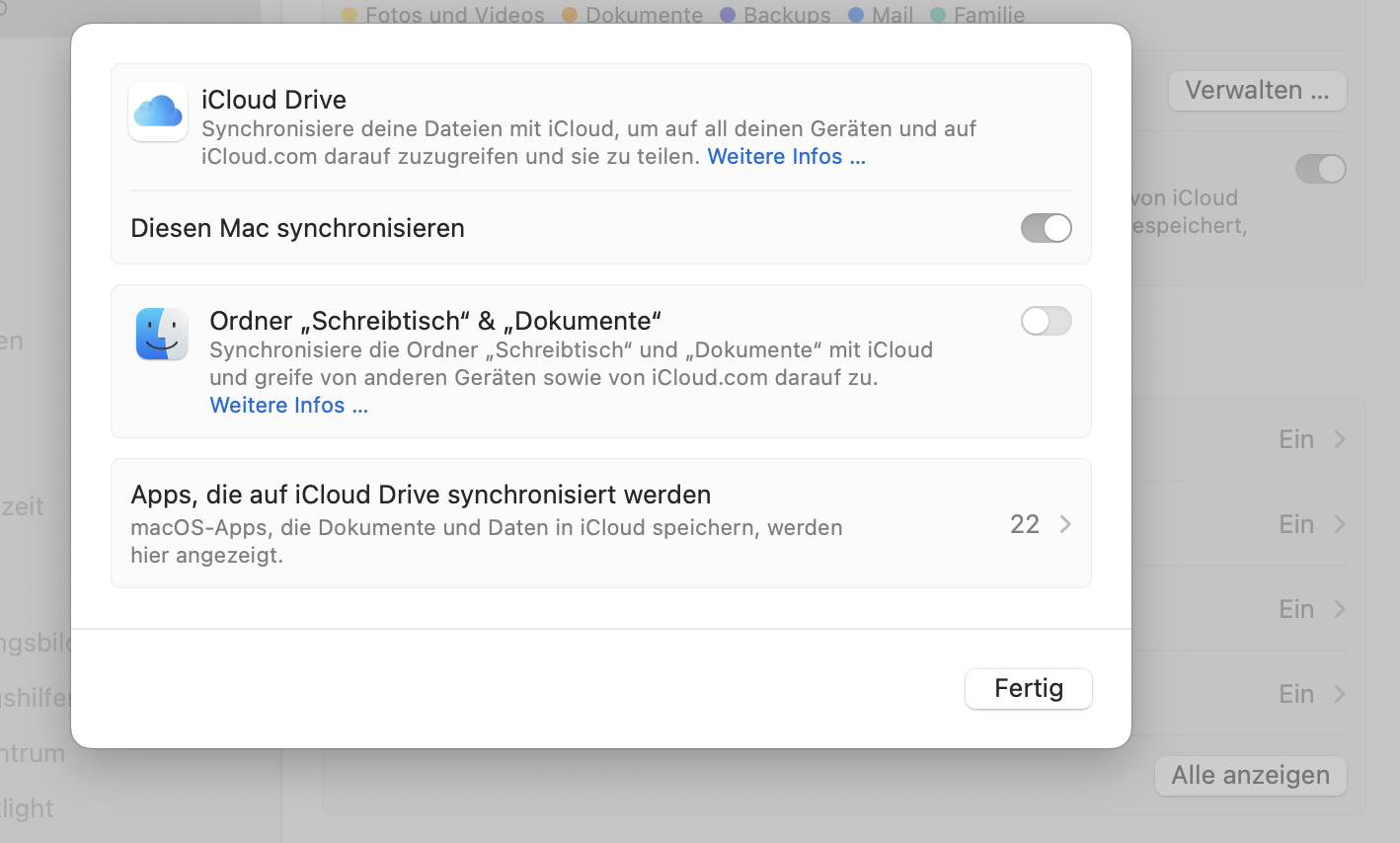Click the "Alle anzeigen" button
The height and width of the screenshot is (843, 1400).
pyautogui.click(x=1250, y=776)
